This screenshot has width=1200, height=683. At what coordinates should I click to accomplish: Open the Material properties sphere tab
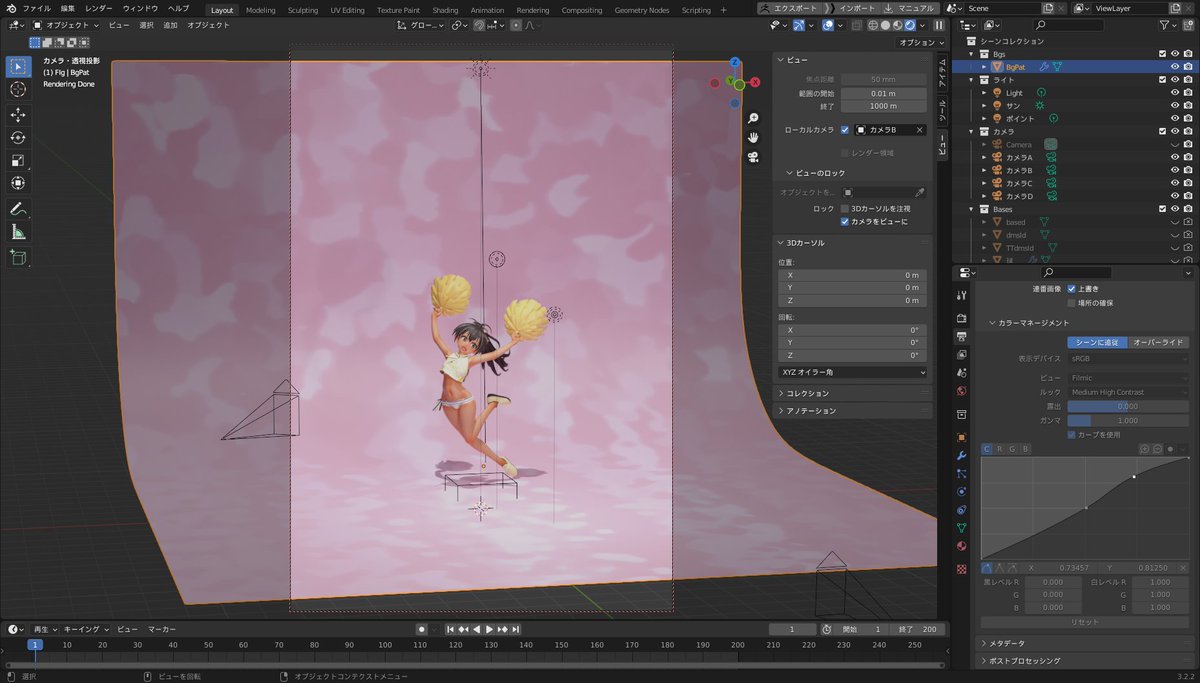[x=962, y=546]
